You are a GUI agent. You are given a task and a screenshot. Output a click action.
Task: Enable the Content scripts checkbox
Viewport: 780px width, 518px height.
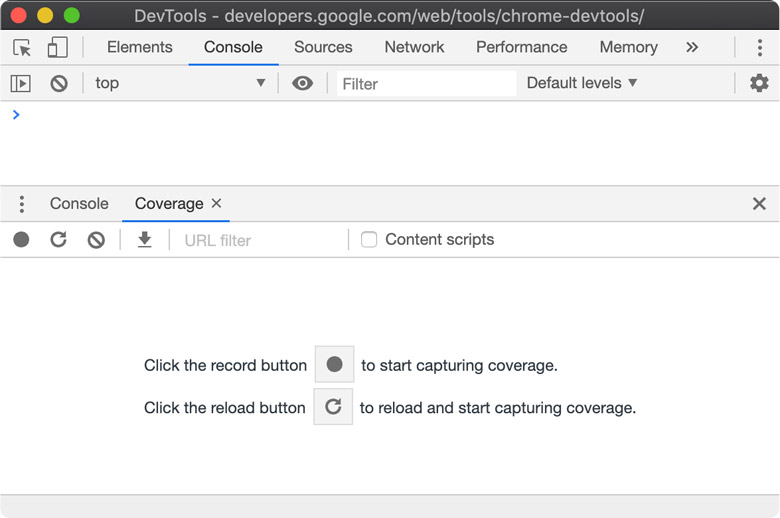click(369, 240)
